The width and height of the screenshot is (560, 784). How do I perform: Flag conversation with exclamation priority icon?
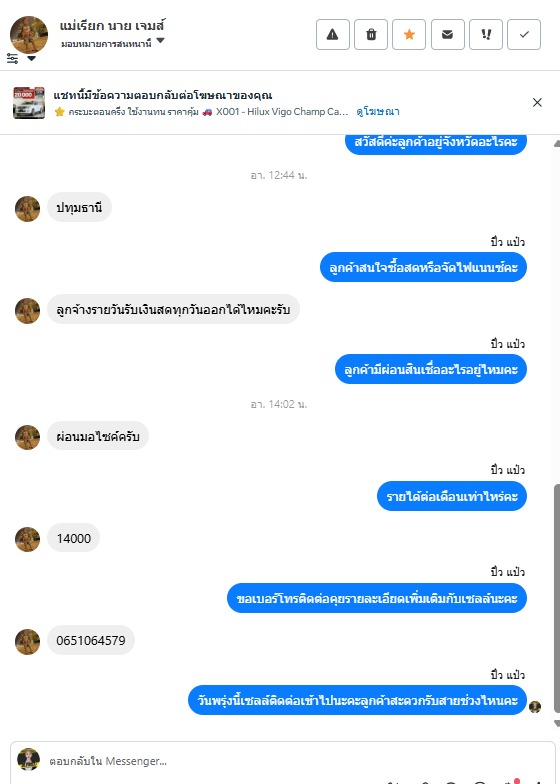tap(486, 34)
